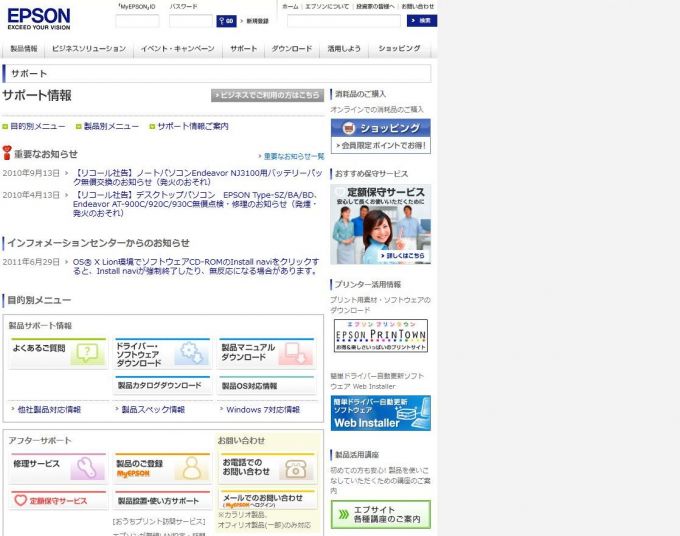Click the 製品のご登録 MyEPSON person icon button

162,468
